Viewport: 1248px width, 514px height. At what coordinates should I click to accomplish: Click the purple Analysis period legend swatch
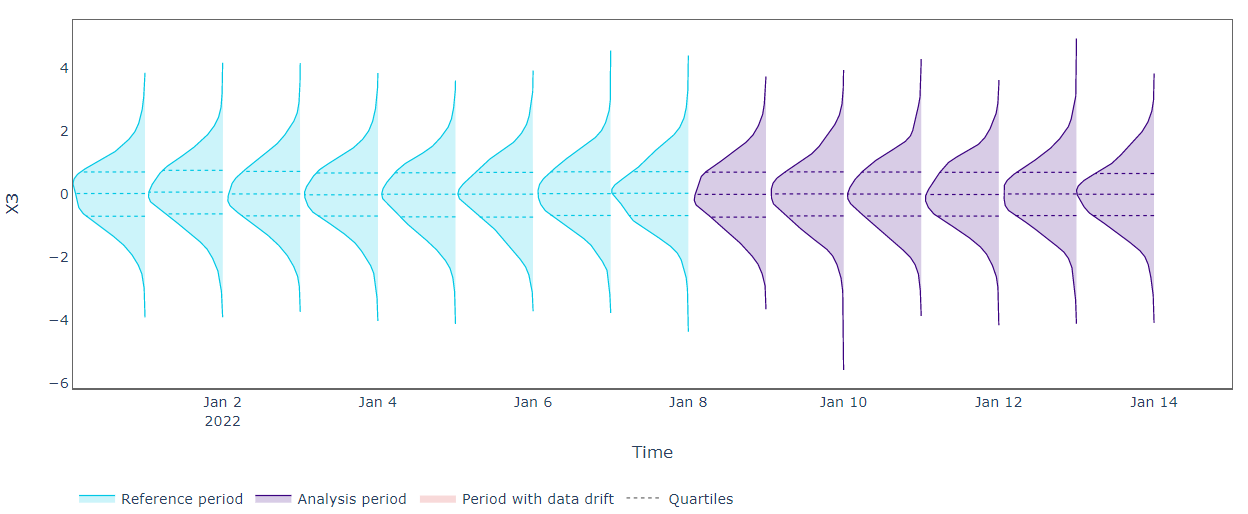[x=274, y=499]
